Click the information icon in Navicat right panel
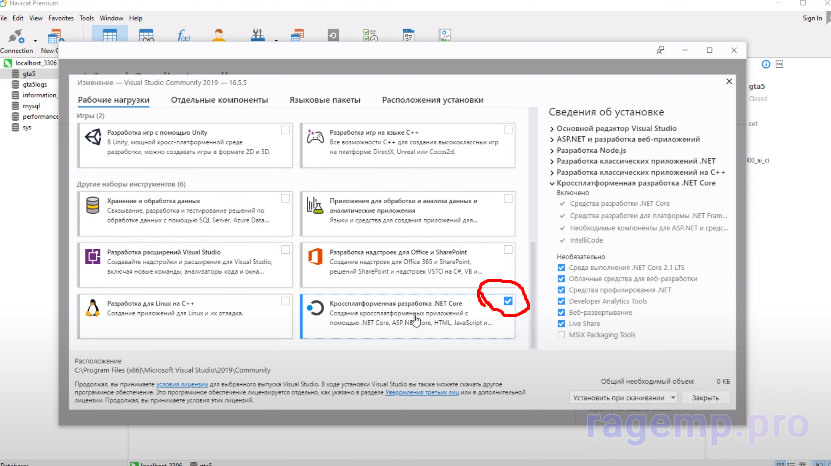The height and width of the screenshot is (466, 831). click(766, 64)
